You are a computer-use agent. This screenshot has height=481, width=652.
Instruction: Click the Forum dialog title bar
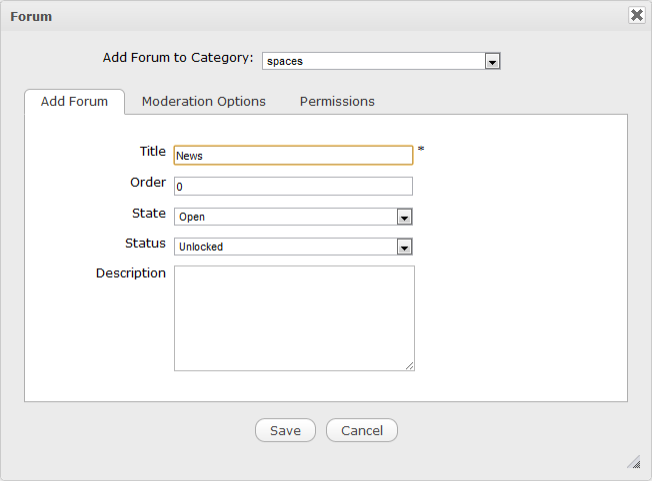[x=300, y=16]
